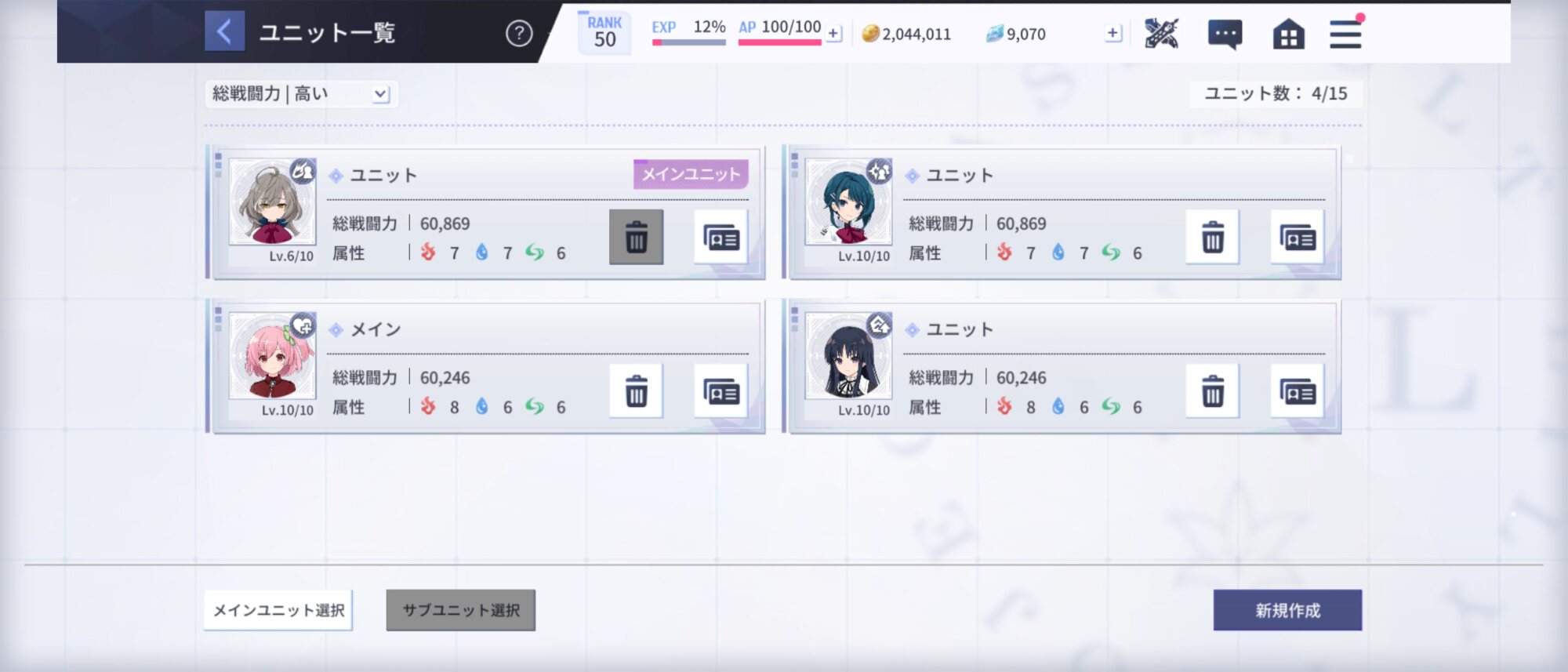Click the RANK 50 badge
This screenshot has height=672, width=1568.
click(x=604, y=33)
